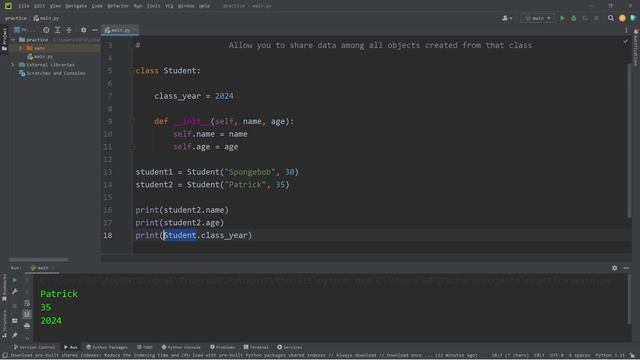Open the Window menu
This screenshot has width=640, height=360.
tap(186, 6)
